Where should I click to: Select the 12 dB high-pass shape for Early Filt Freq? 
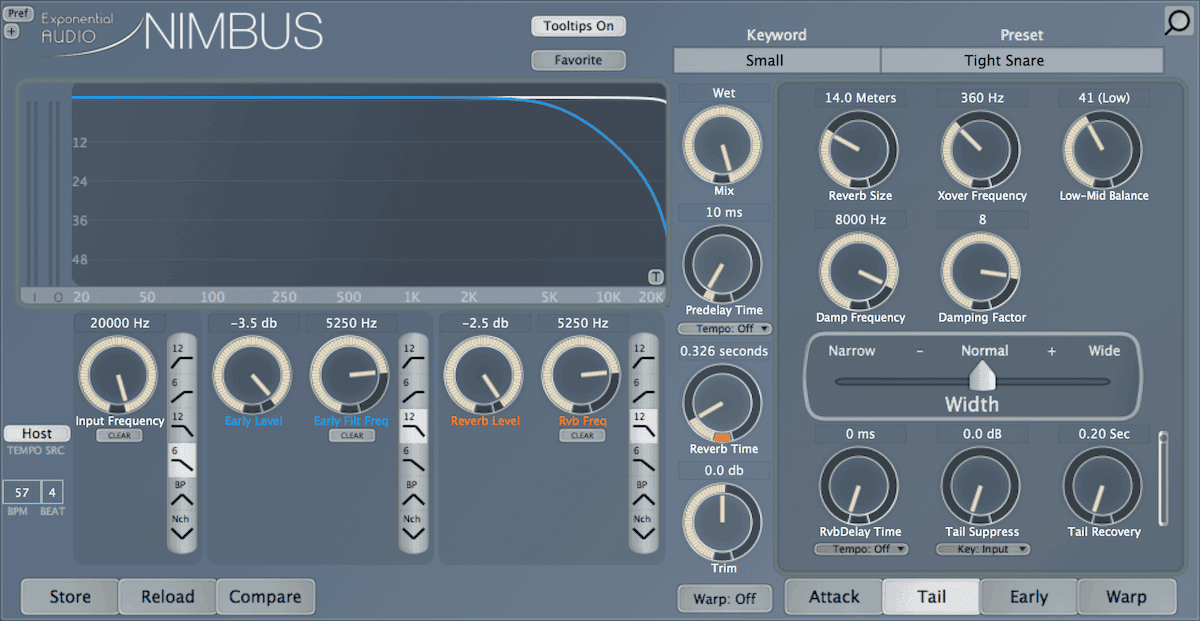(412, 355)
